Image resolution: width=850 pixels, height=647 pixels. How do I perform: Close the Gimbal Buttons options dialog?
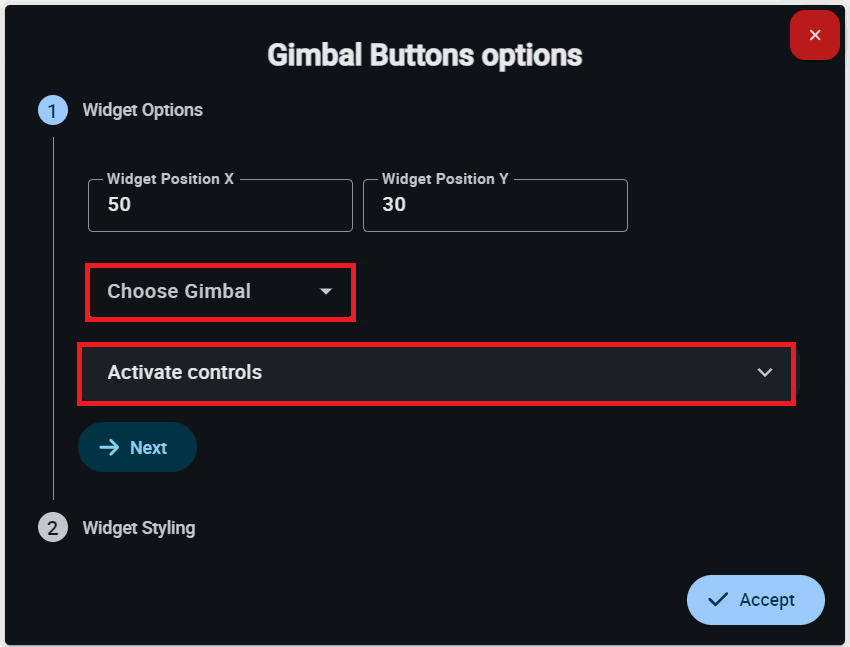[x=814, y=36]
